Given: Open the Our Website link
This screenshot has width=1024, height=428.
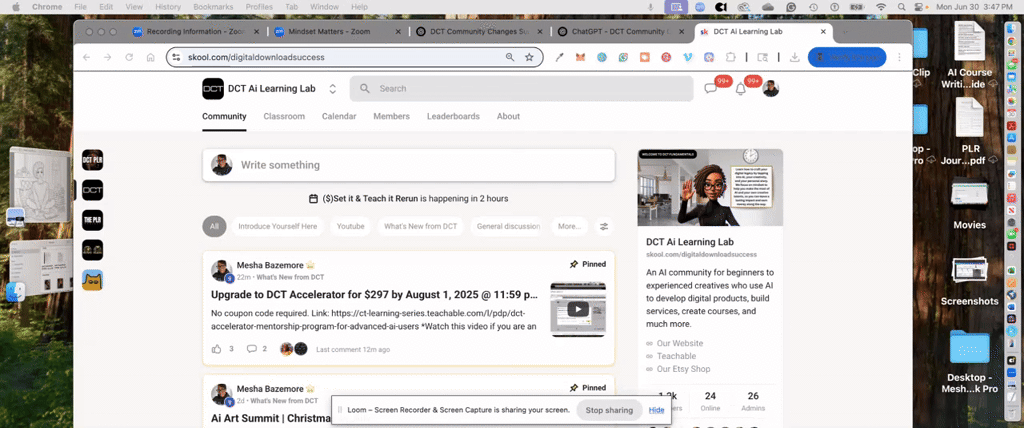Looking at the screenshot, I should pyautogui.click(x=680, y=343).
